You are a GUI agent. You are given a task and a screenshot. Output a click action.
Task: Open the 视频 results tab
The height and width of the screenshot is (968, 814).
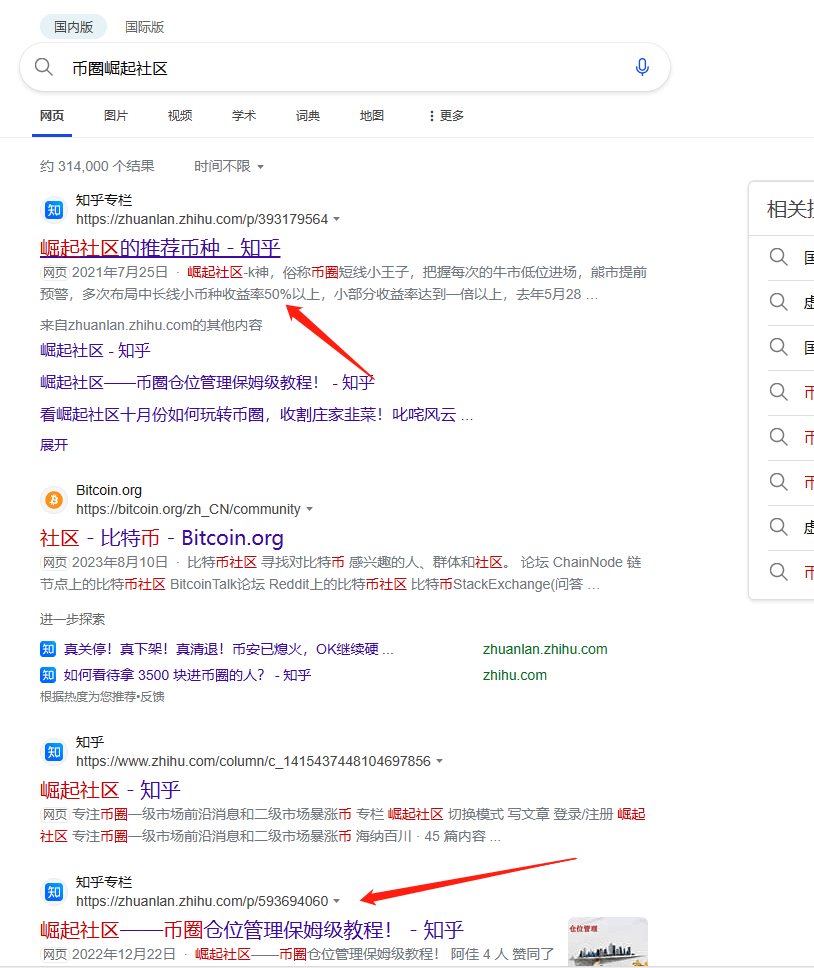pos(180,115)
